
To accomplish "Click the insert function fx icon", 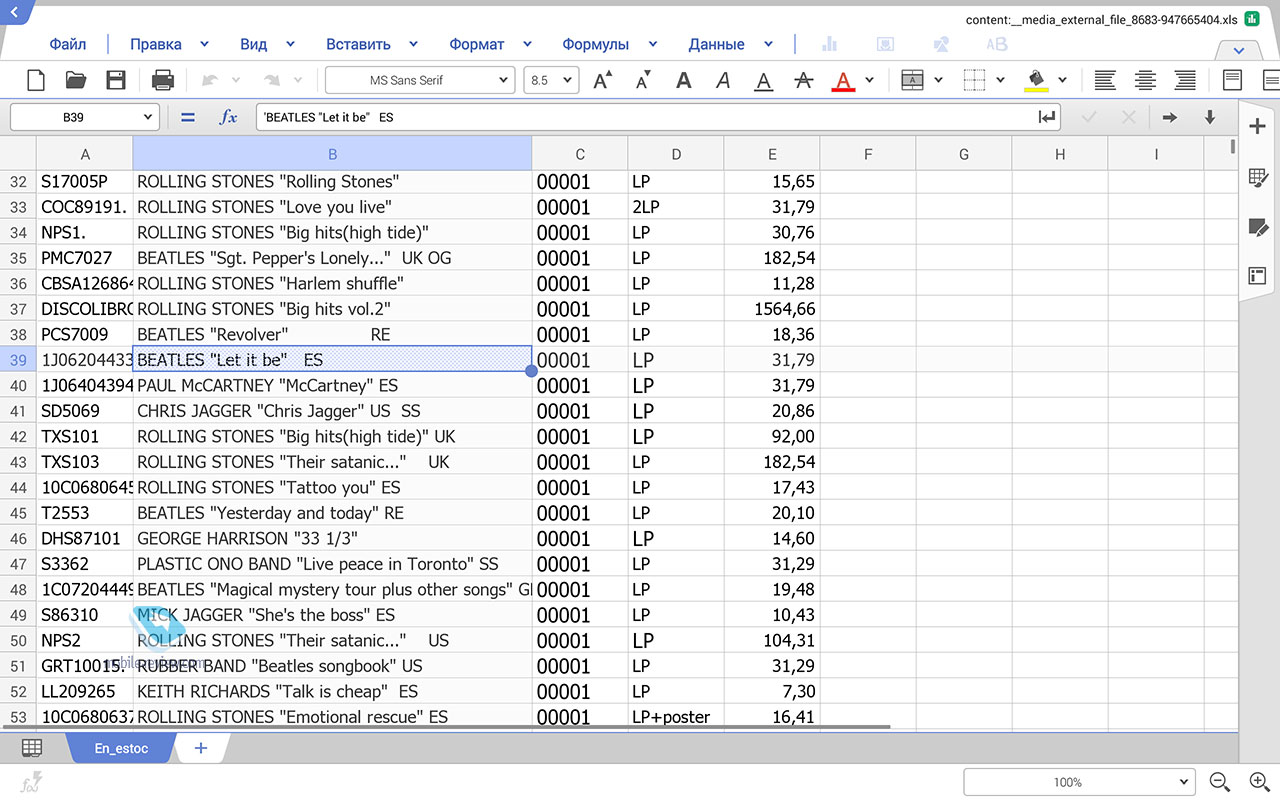I will coord(229,118).
